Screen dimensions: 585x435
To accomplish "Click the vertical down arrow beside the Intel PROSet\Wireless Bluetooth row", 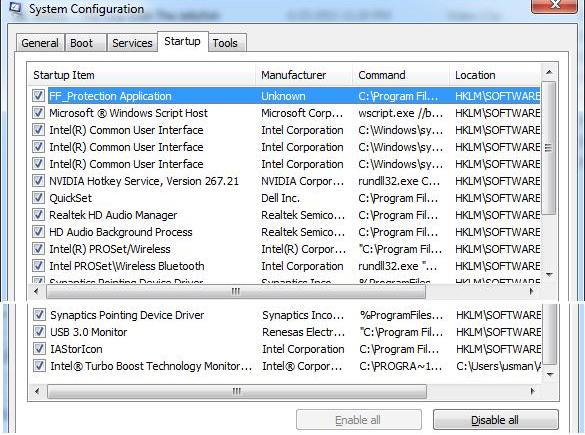I will (549, 275).
